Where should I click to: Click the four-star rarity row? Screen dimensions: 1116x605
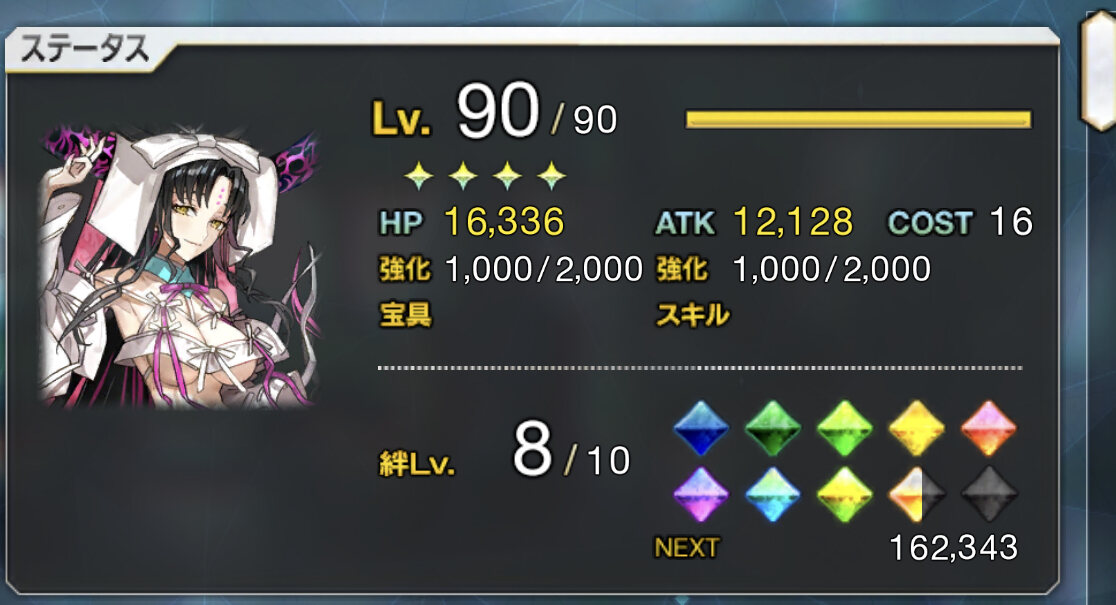pyautogui.click(x=485, y=175)
